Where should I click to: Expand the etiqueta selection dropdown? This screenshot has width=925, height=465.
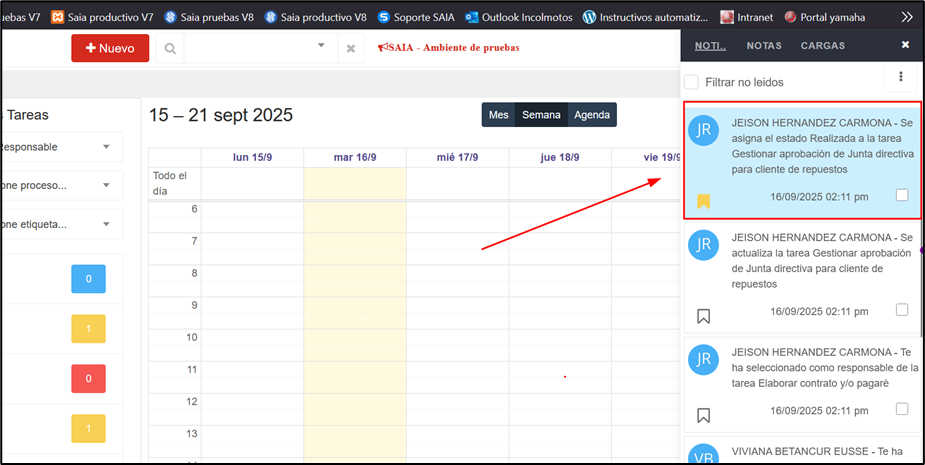[x=106, y=224]
